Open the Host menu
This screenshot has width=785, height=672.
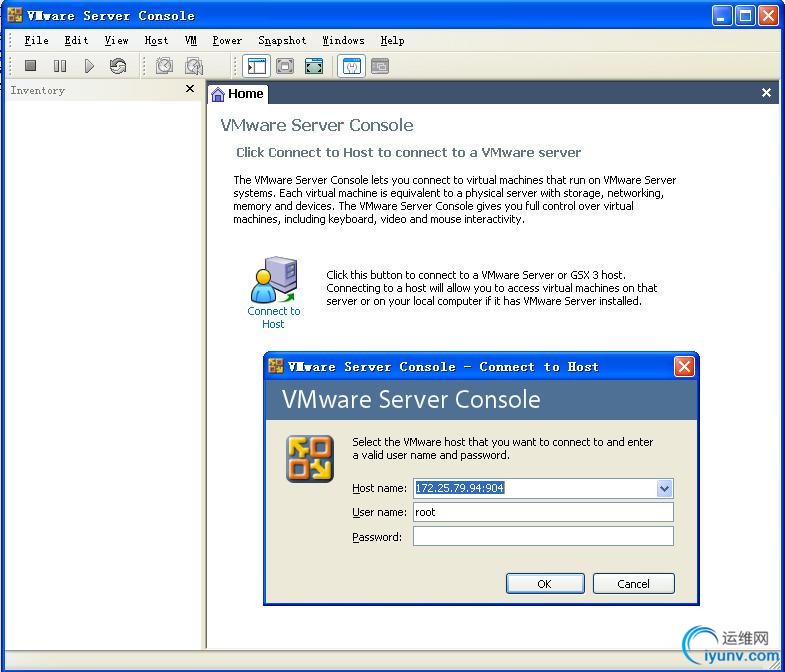(x=156, y=41)
